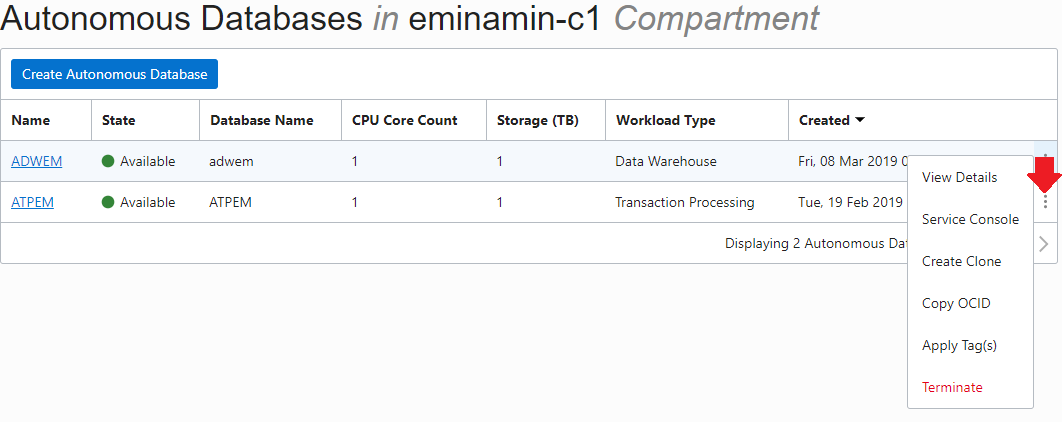Go to next page with chevron arrow
1062x422 pixels.
click(x=1043, y=243)
